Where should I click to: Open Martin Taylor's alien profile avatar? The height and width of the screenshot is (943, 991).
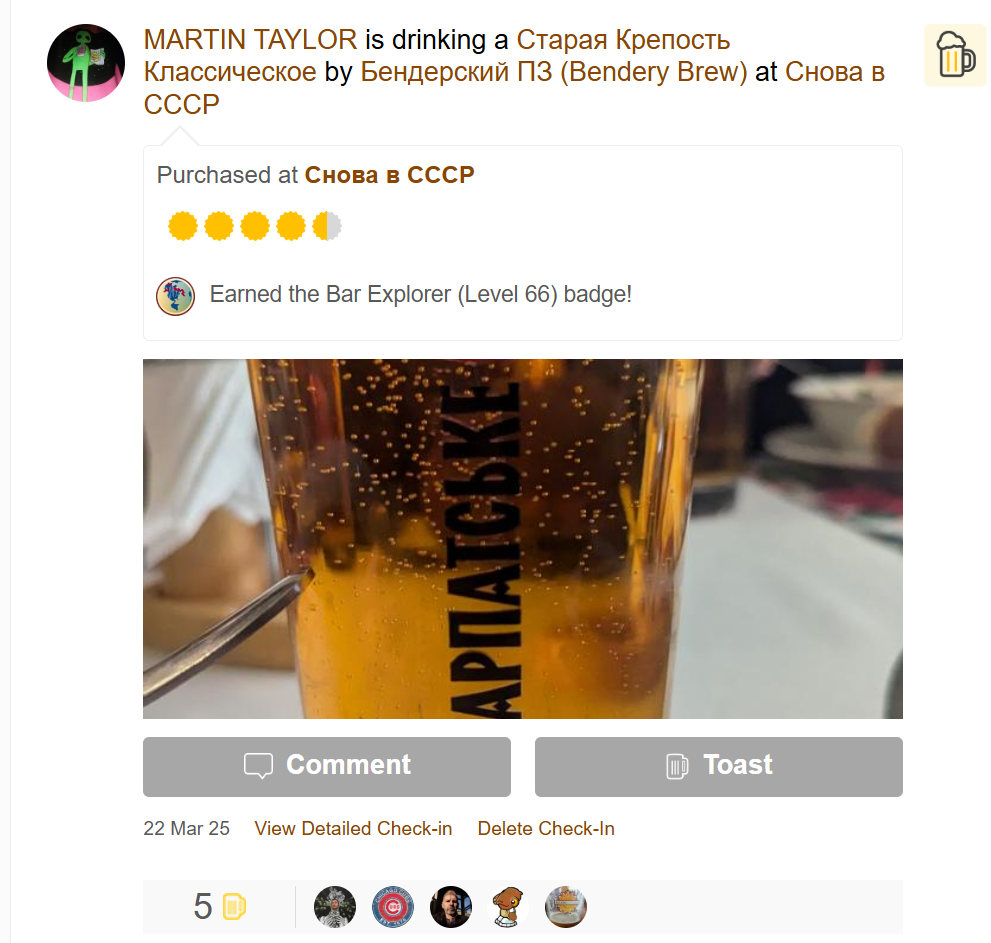click(x=86, y=63)
